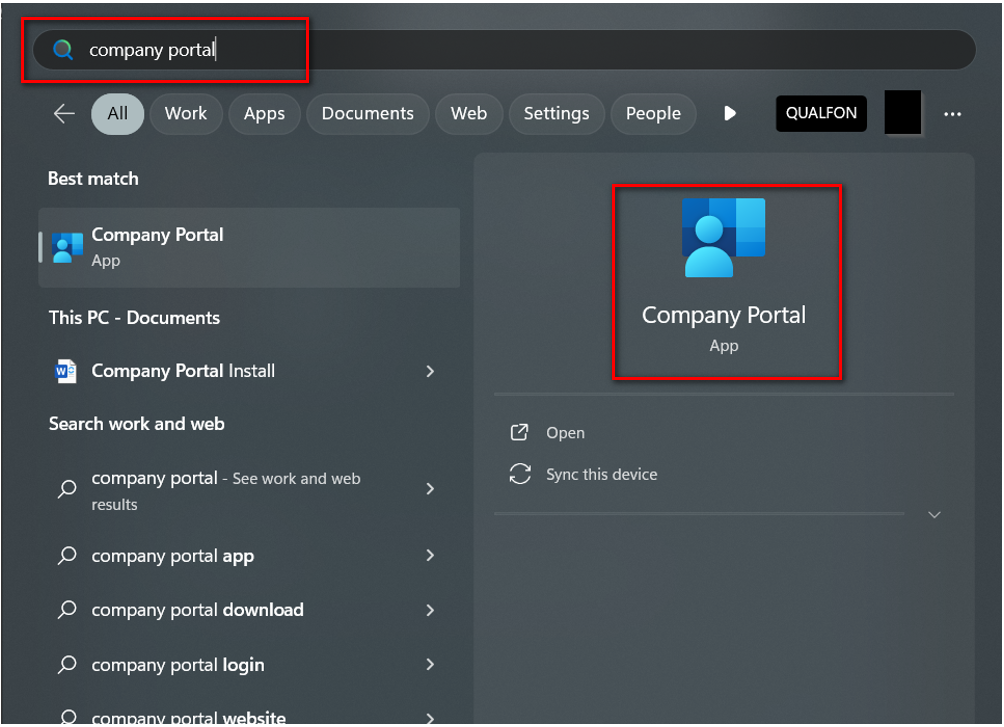Screen dimensions: 1004x727
Task: Click 'company portal app' suggestion text
Action: tap(173, 556)
